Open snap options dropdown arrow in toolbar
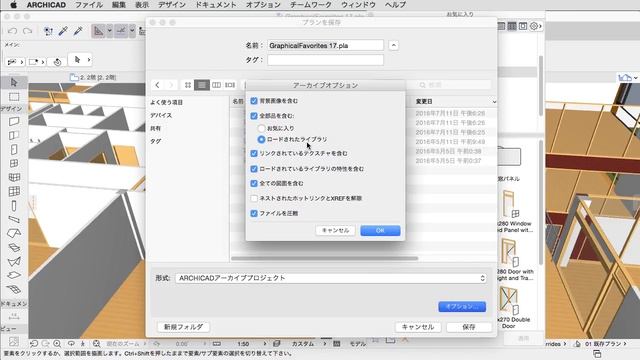The height and width of the screenshot is (360, 640). (132, 31)
